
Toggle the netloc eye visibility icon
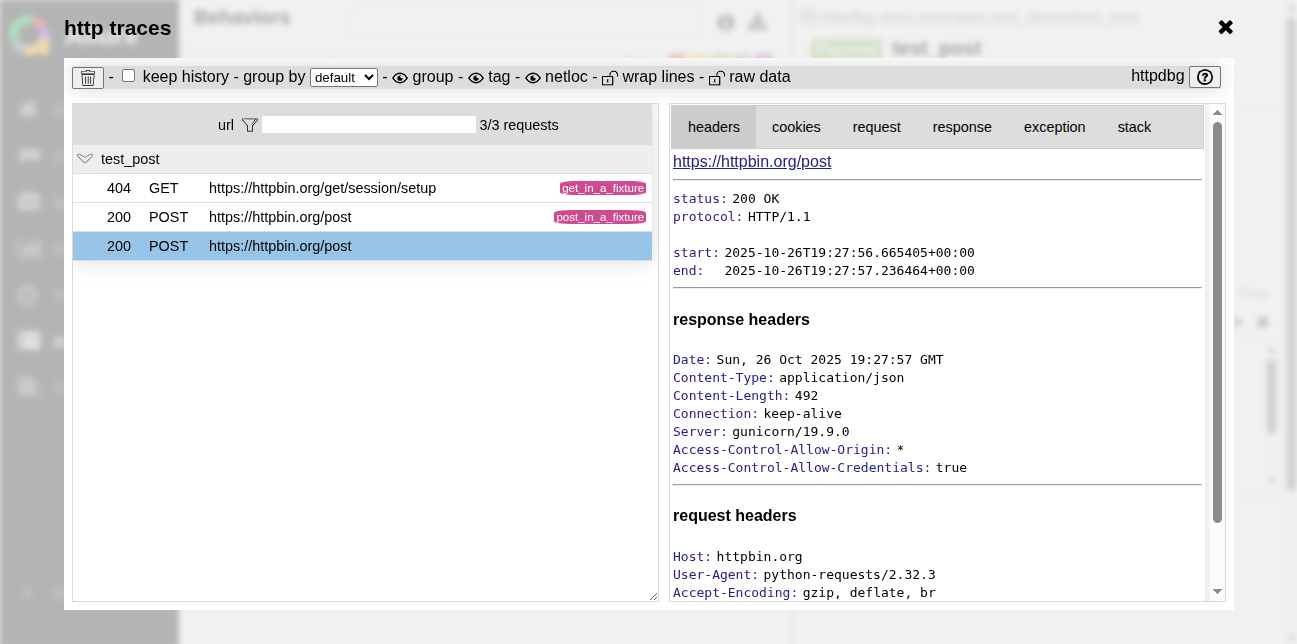[x=533, y=77]
